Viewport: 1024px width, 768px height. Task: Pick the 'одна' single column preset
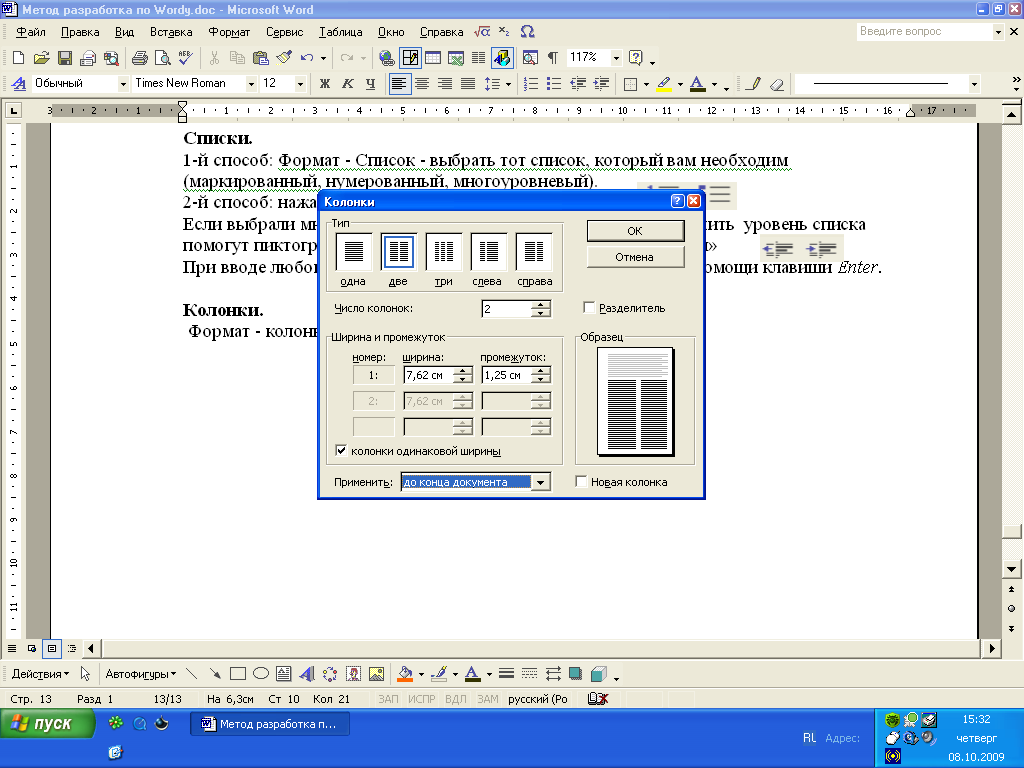[354, 251]
